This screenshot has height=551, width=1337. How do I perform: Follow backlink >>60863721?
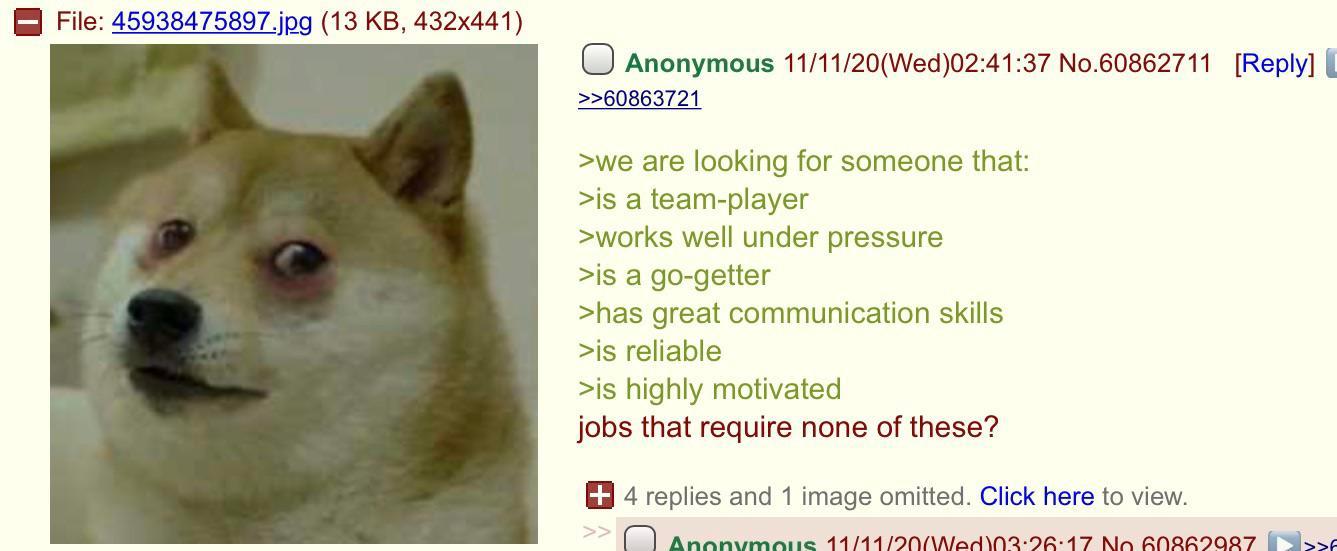[x=639, y=98]
